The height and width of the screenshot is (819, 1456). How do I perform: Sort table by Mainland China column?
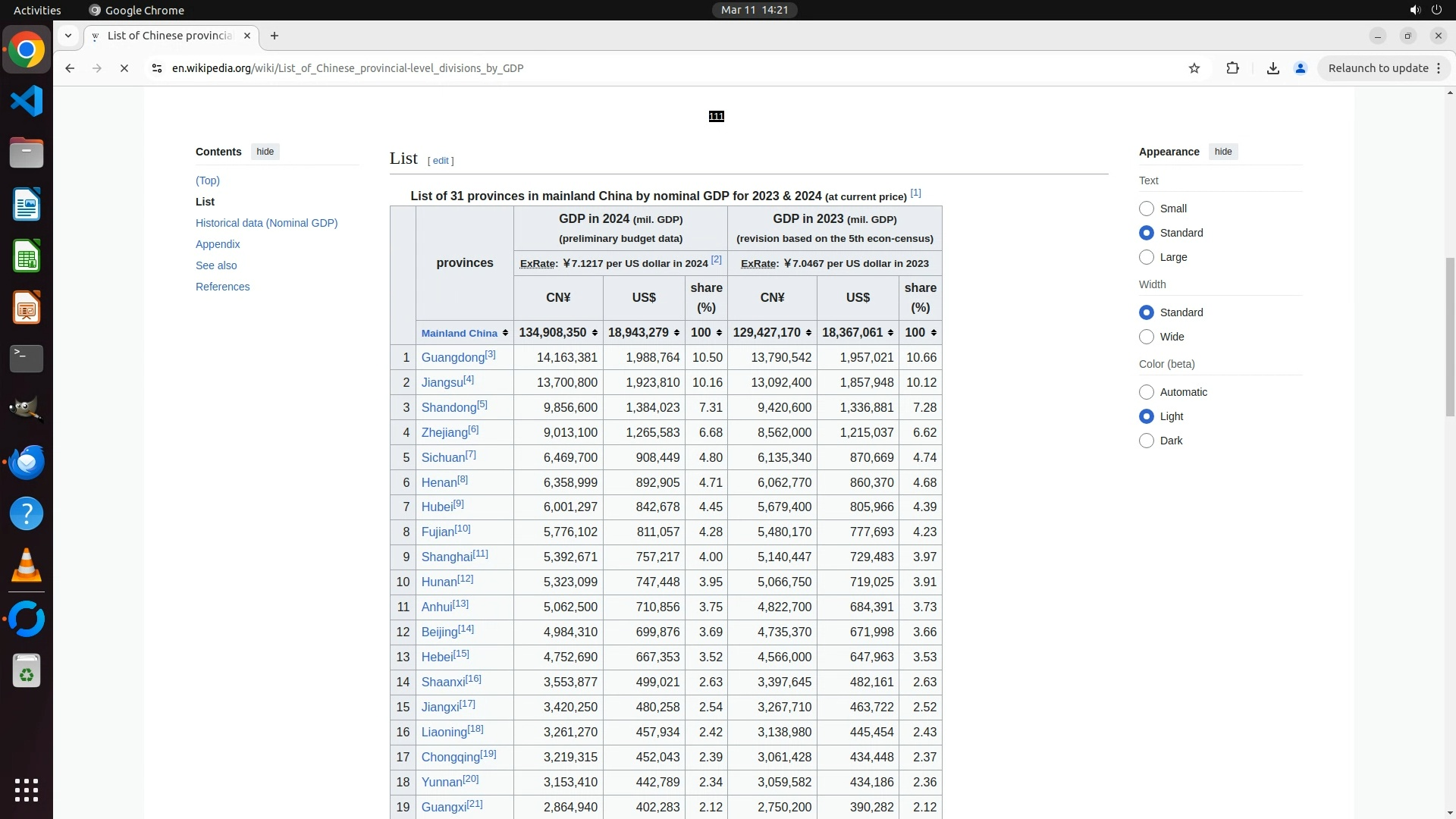[x=505, y=333]
